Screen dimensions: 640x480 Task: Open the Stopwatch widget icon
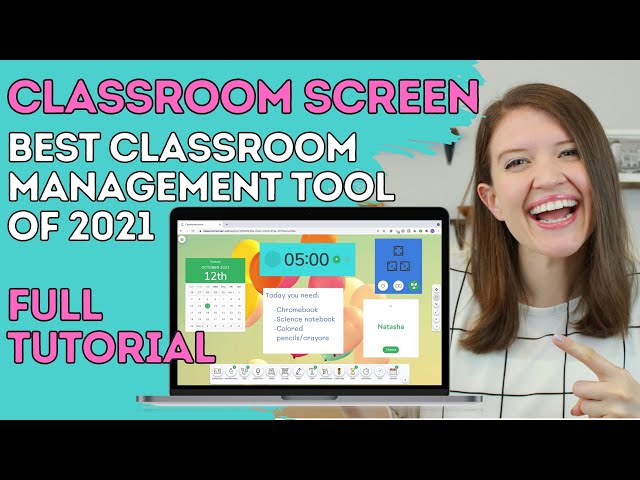click(x=366, y=371)
